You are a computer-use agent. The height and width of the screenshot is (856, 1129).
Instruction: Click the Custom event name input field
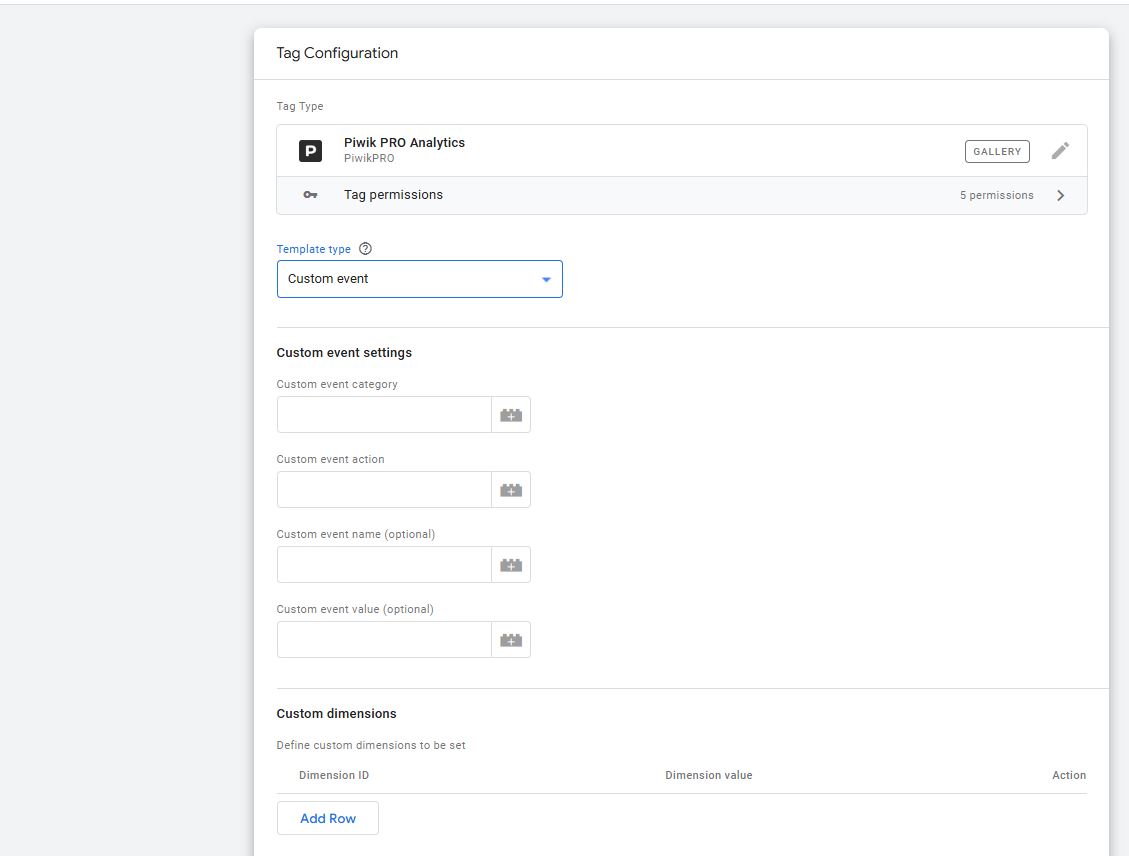[x=383, y=564]
